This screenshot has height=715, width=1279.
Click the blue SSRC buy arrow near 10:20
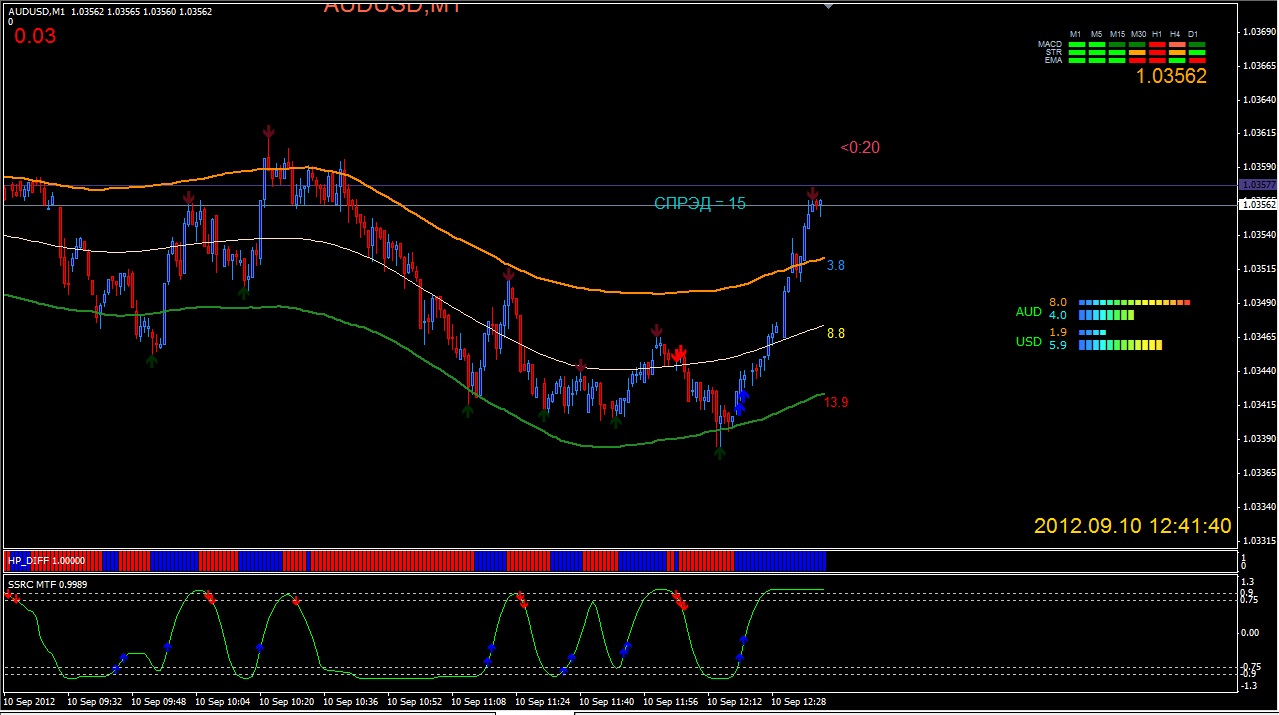coord(259,648)
